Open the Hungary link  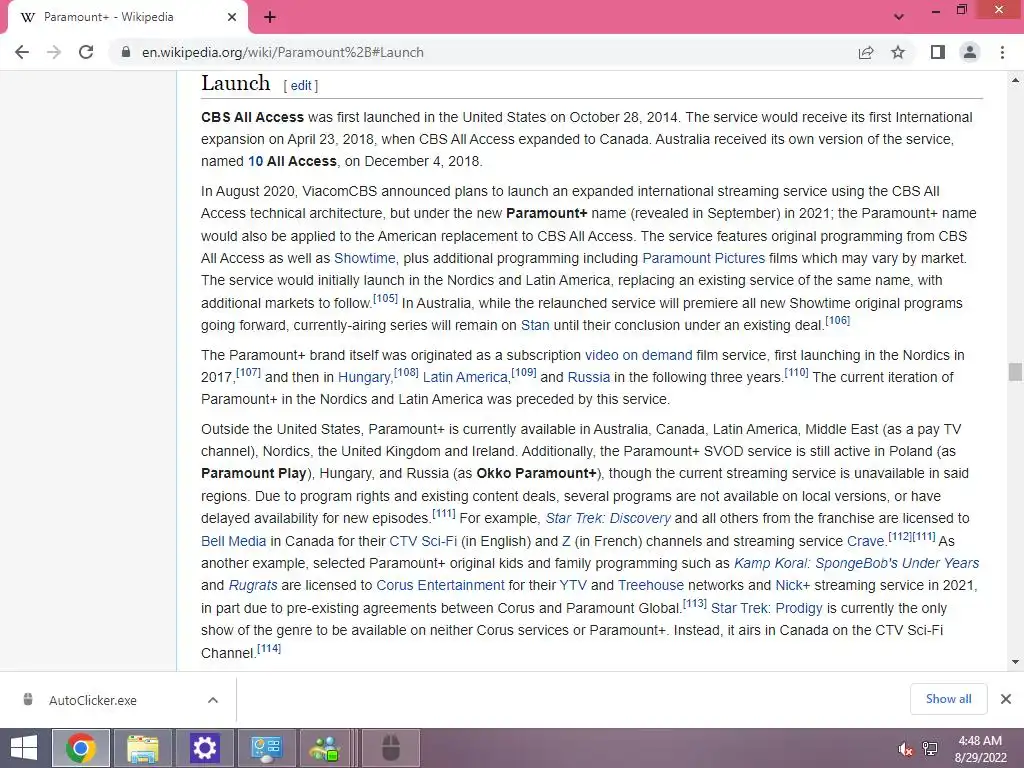(364, 377)
